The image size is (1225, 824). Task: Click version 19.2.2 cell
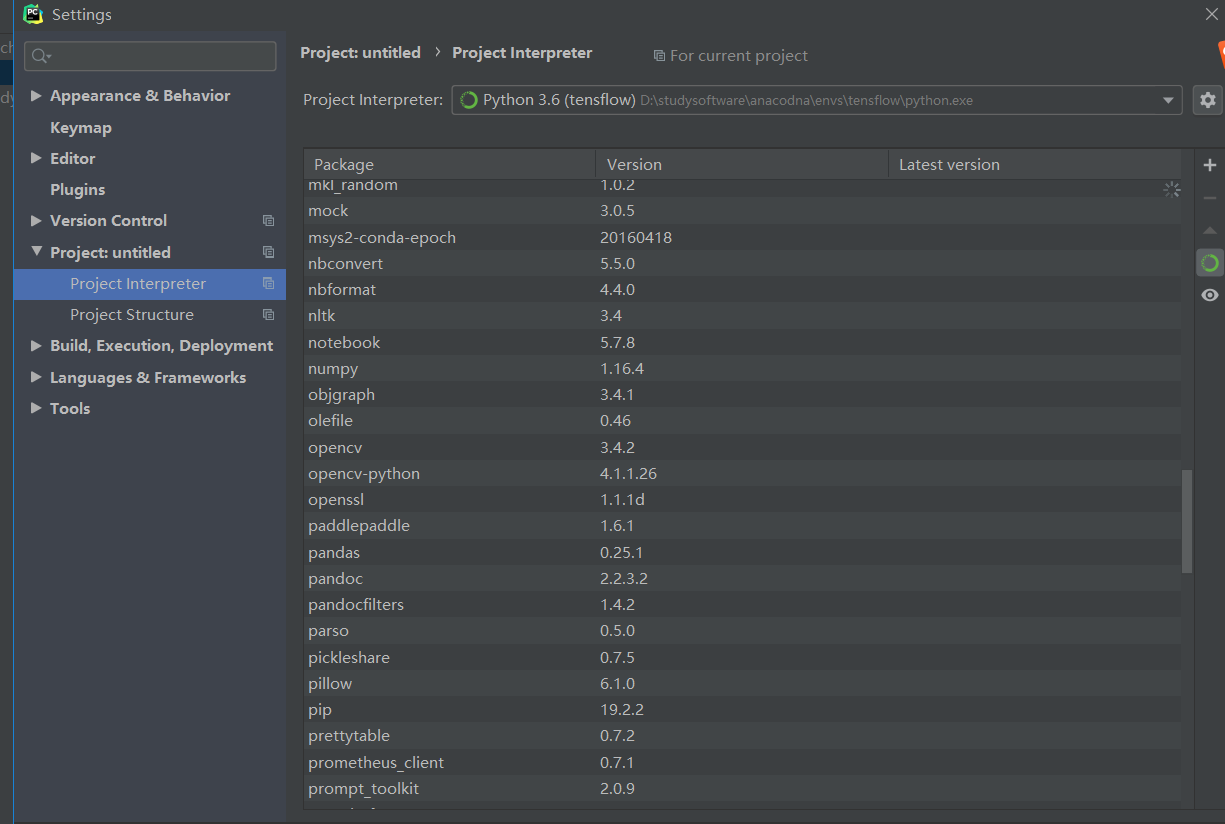coord(622,710)
